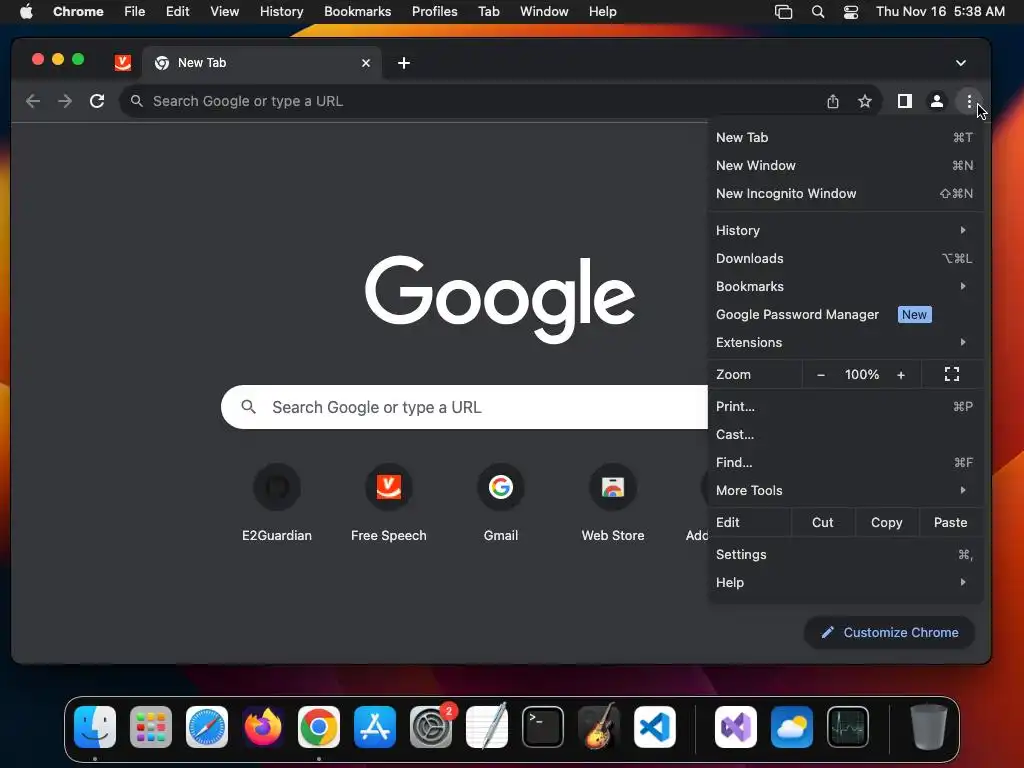The height and width of the screenshot is (768, 1024).
Task: Open the Tab menu in menu bar
Action: (488, 11)
